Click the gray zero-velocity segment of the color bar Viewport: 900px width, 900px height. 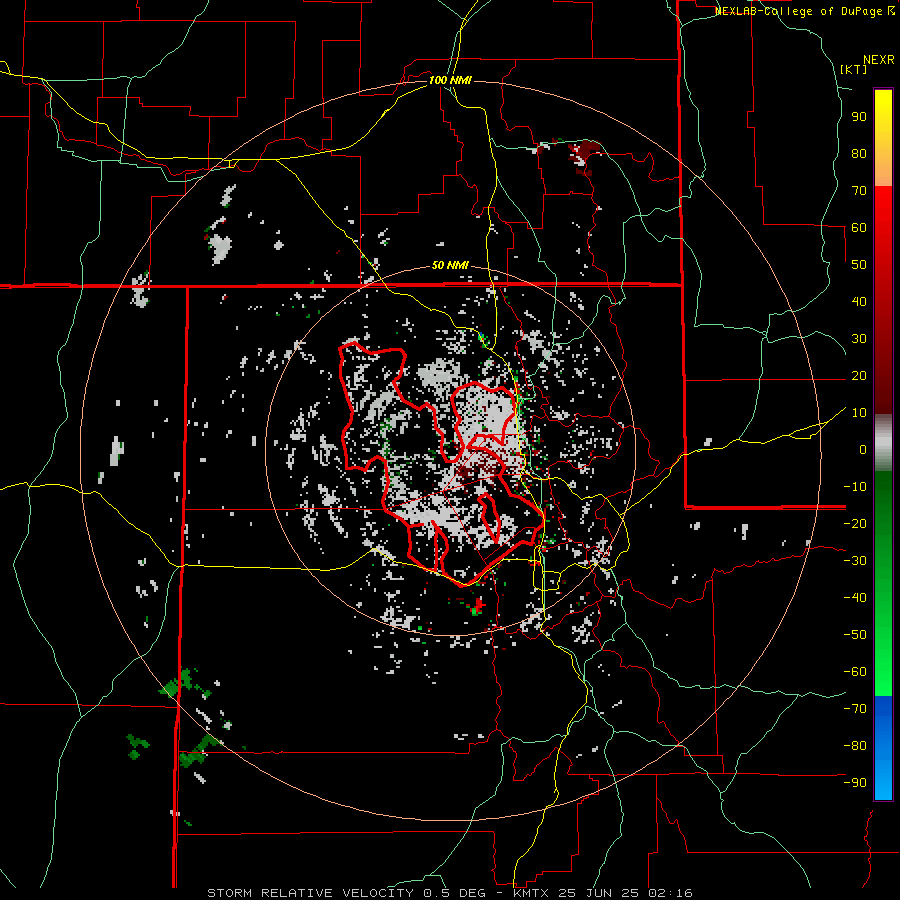[883, 443]
